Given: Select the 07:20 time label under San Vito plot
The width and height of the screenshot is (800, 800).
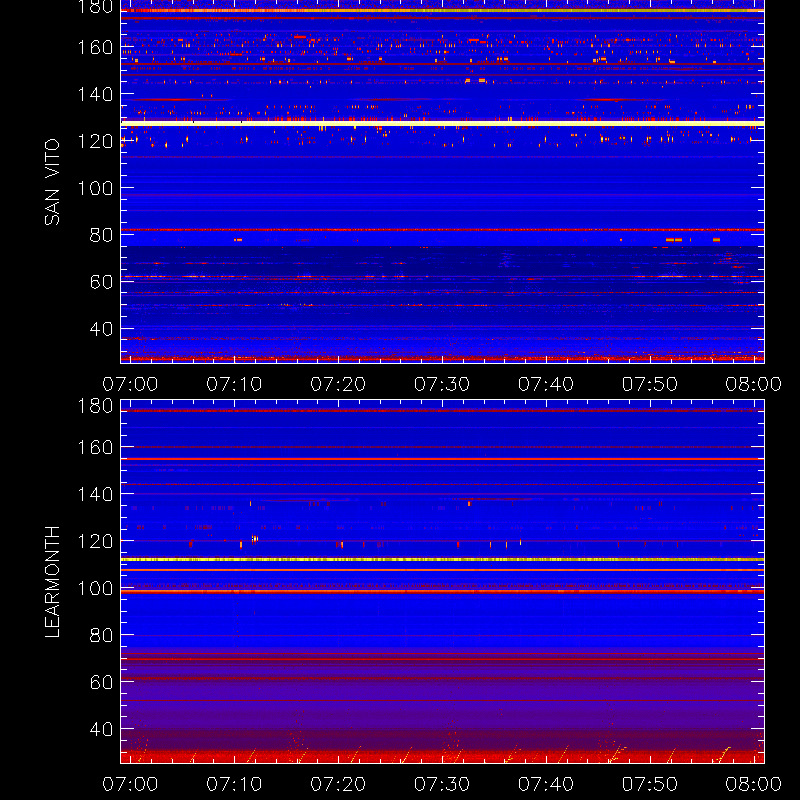Looking at the screenshot, I should (338, 384).
